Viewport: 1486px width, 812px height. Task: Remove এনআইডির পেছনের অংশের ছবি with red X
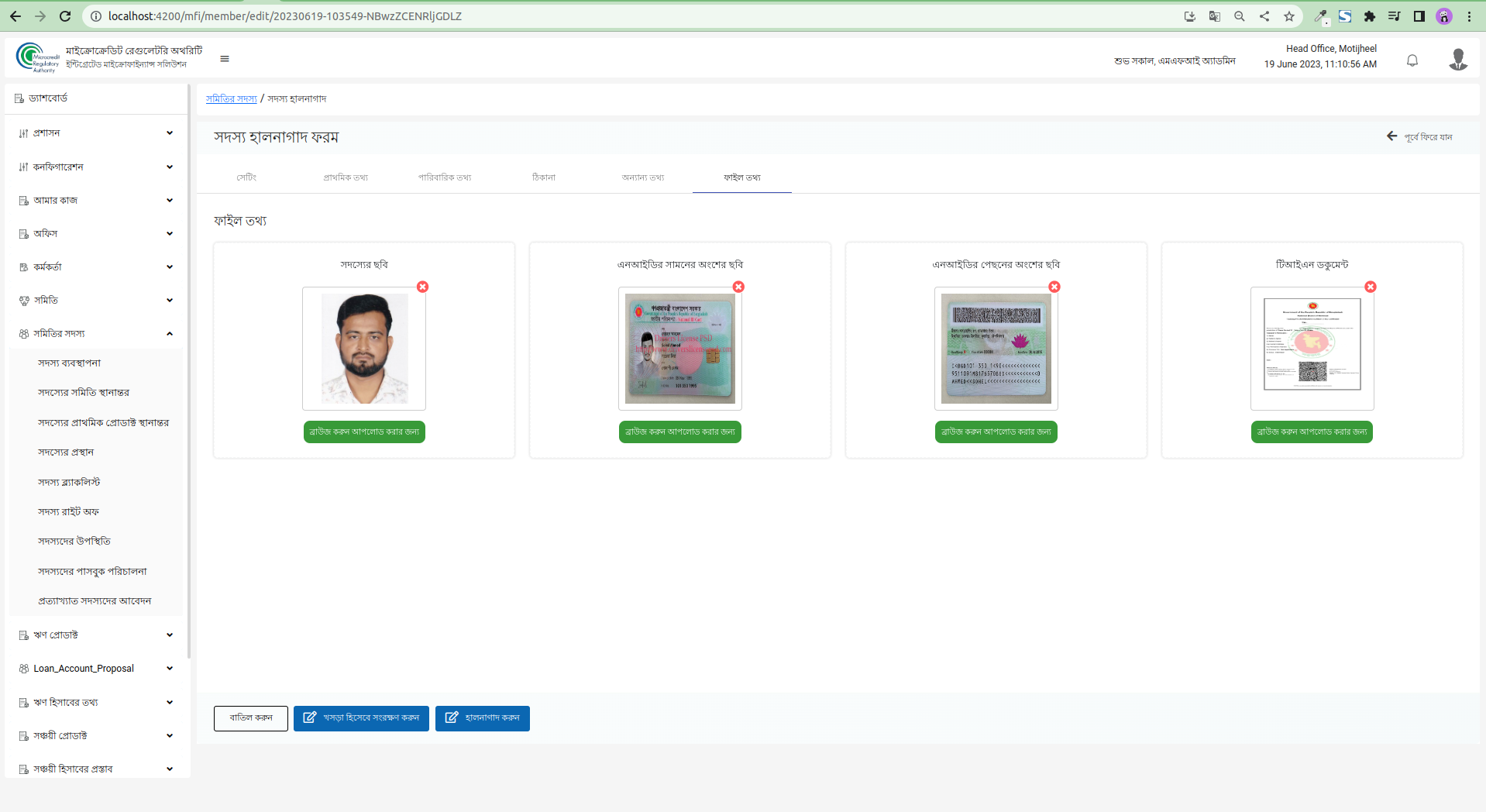point(1054,287)
